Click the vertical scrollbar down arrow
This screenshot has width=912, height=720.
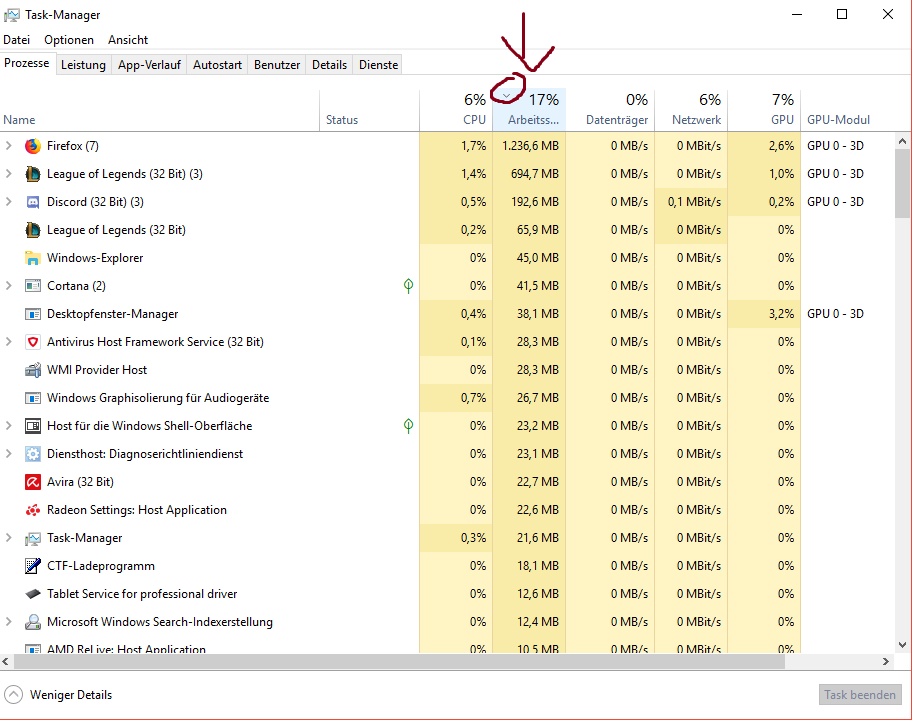click(x=902, y=644)
